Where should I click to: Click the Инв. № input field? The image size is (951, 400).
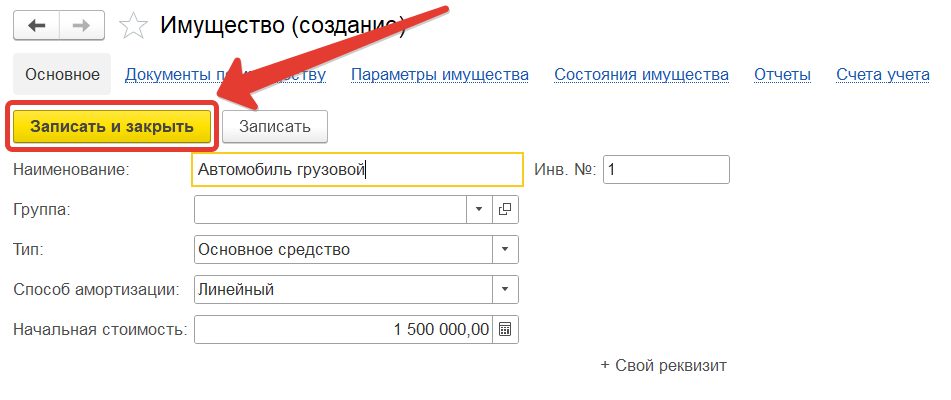[x=665, y=170]
